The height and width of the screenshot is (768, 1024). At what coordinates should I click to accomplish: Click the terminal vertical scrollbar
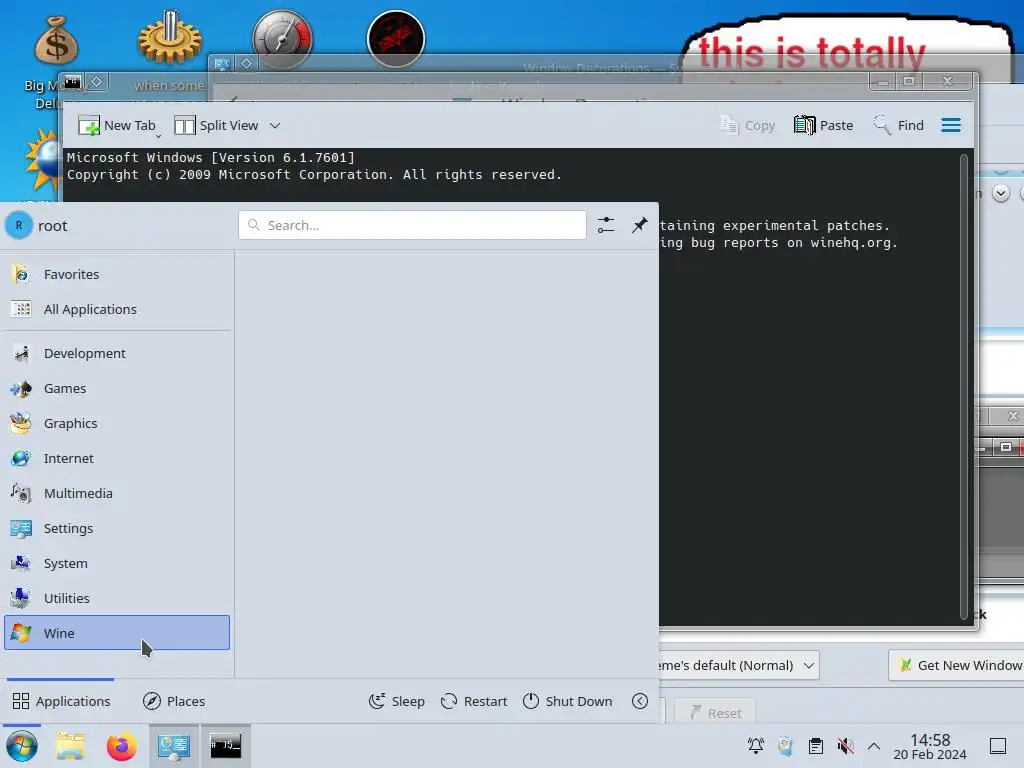point(964,387)
